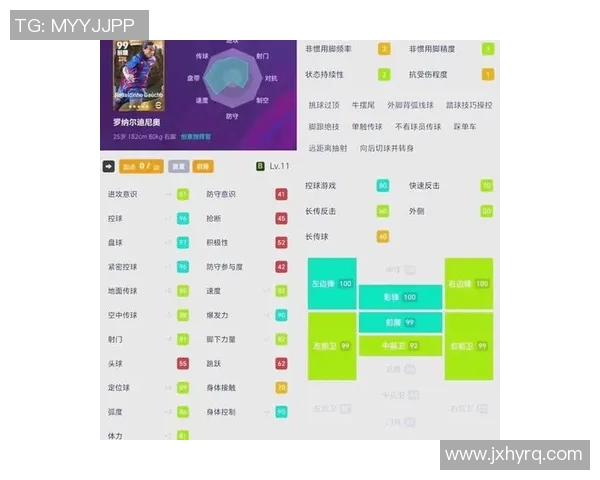The height and width of the screenshot is (480, 600).
Task: Click the 头球 value 55 badge
Action: (x=183, y=363)
